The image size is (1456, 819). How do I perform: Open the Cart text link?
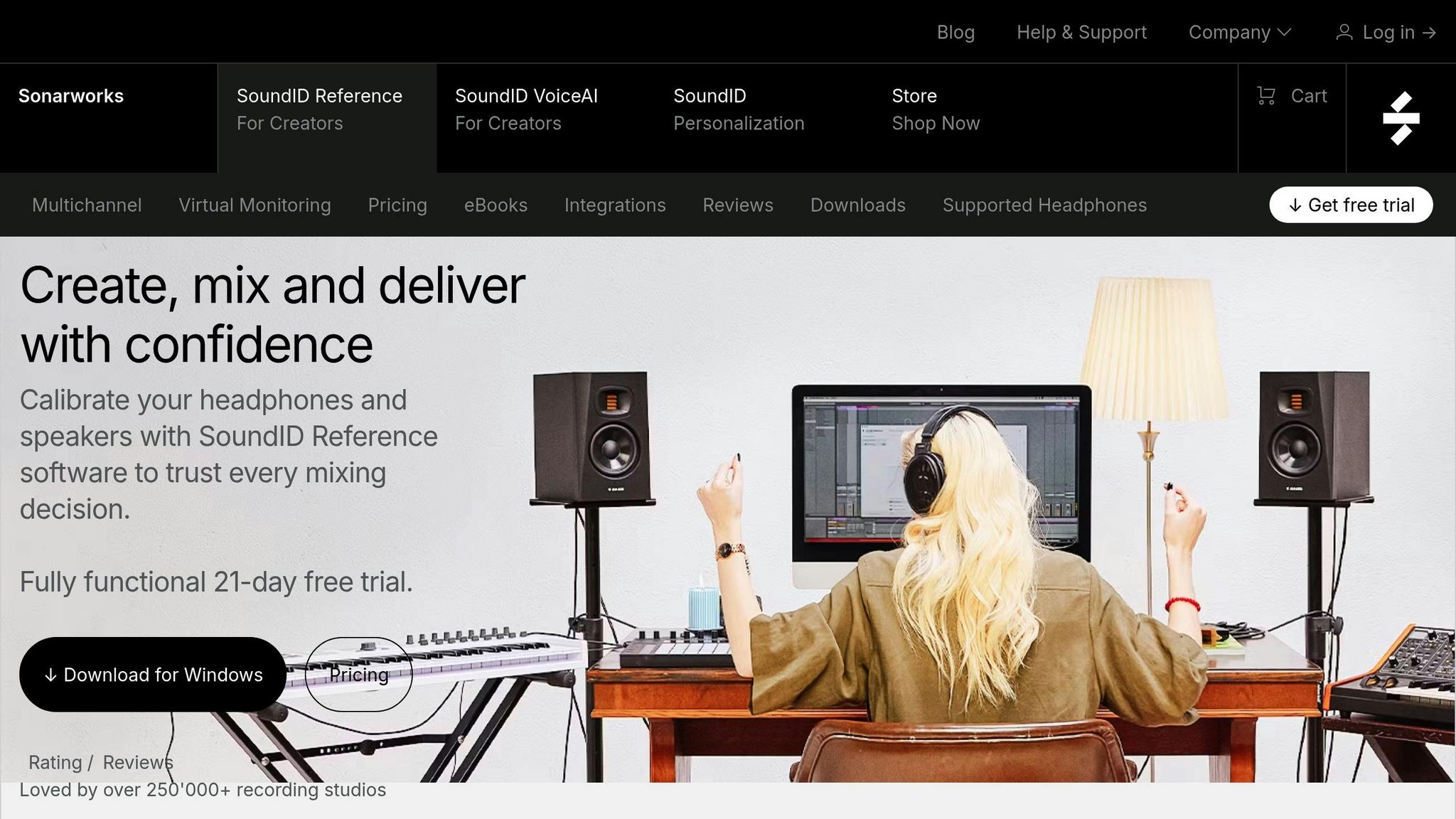tap(1309, 96)
